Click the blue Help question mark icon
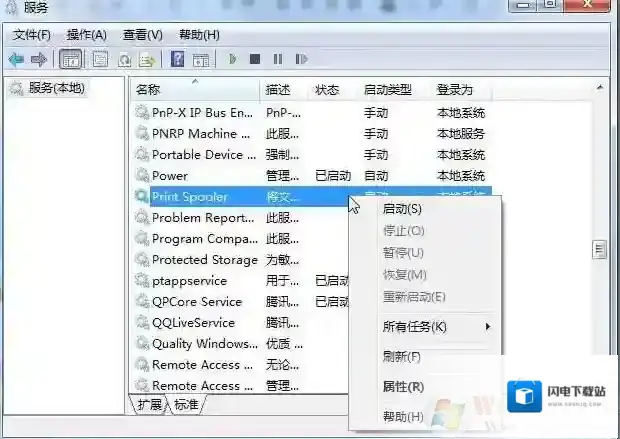Image resolution: width=620 pixels, height=439 pixels. click(177, 59)
